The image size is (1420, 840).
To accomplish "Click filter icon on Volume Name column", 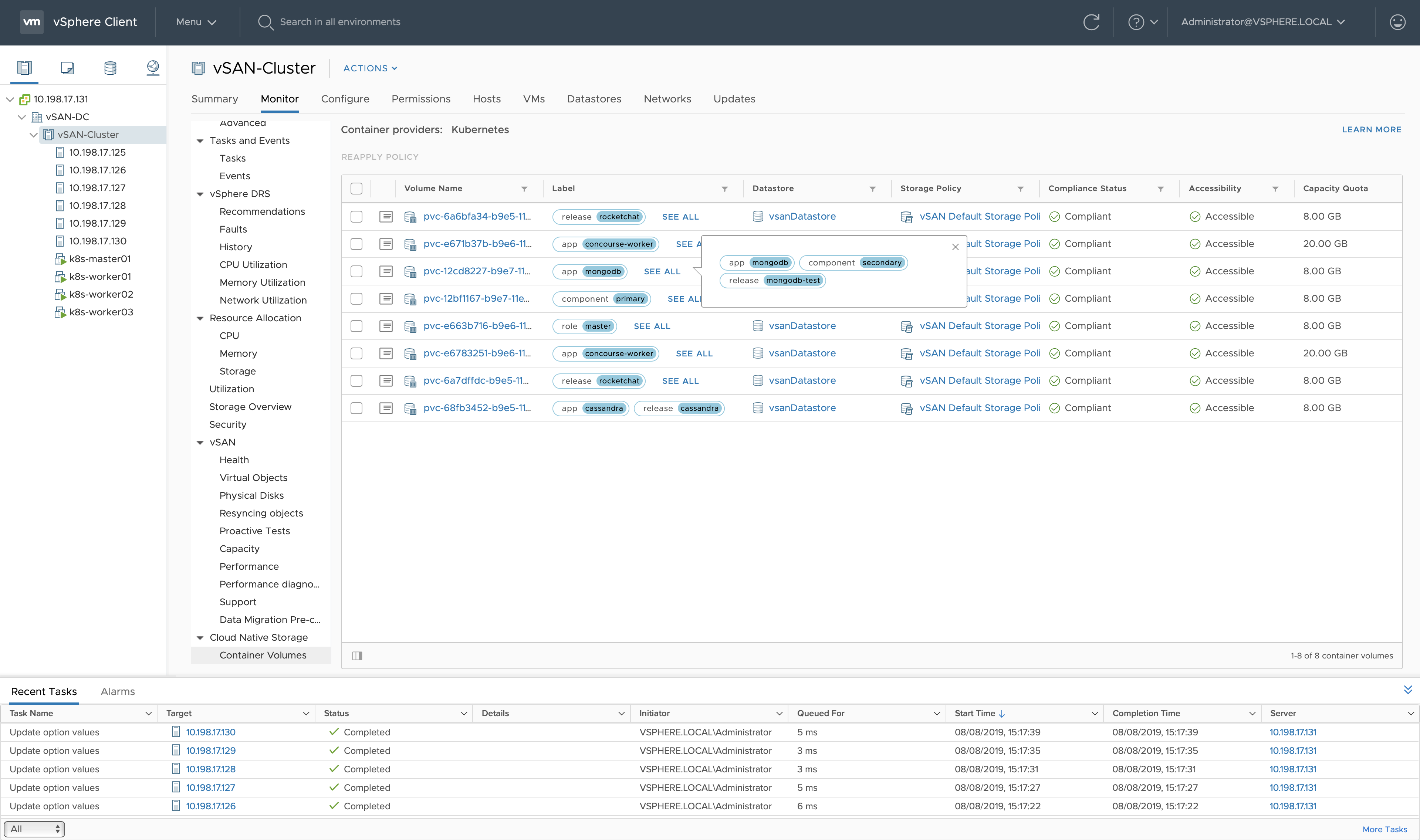I will [x=524, y=189].
